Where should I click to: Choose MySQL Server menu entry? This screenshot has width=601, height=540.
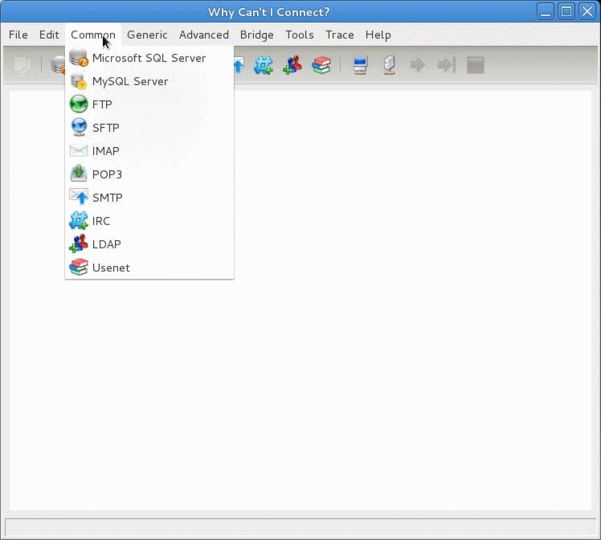(149, 81)
